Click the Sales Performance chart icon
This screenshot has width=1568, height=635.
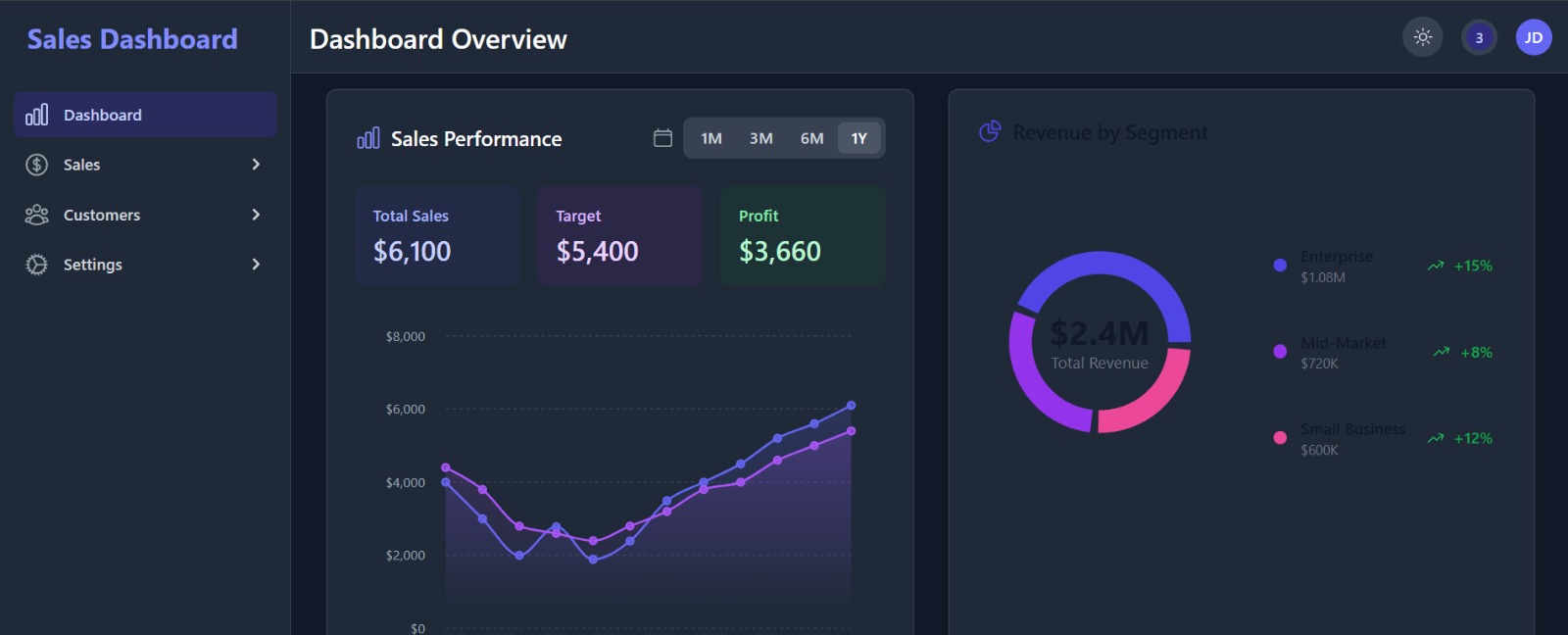pos(368,138)
